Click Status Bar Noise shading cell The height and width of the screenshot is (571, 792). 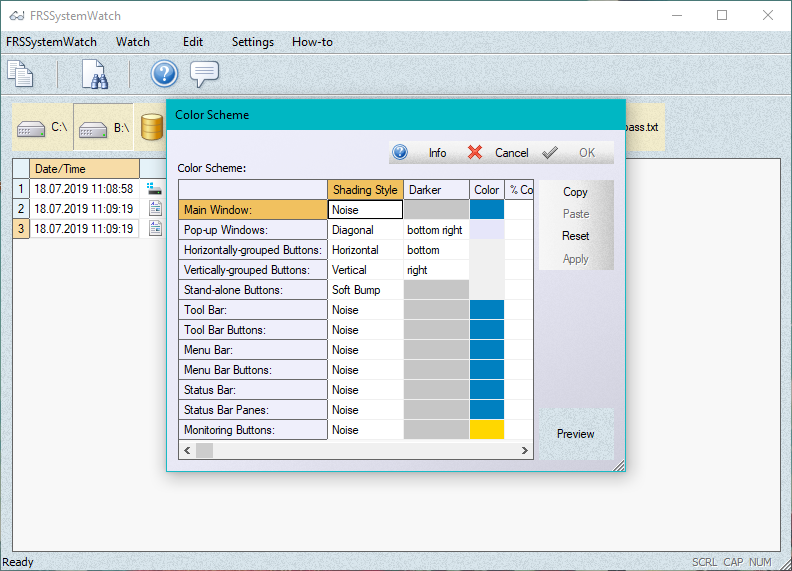[x=365, y=390]
